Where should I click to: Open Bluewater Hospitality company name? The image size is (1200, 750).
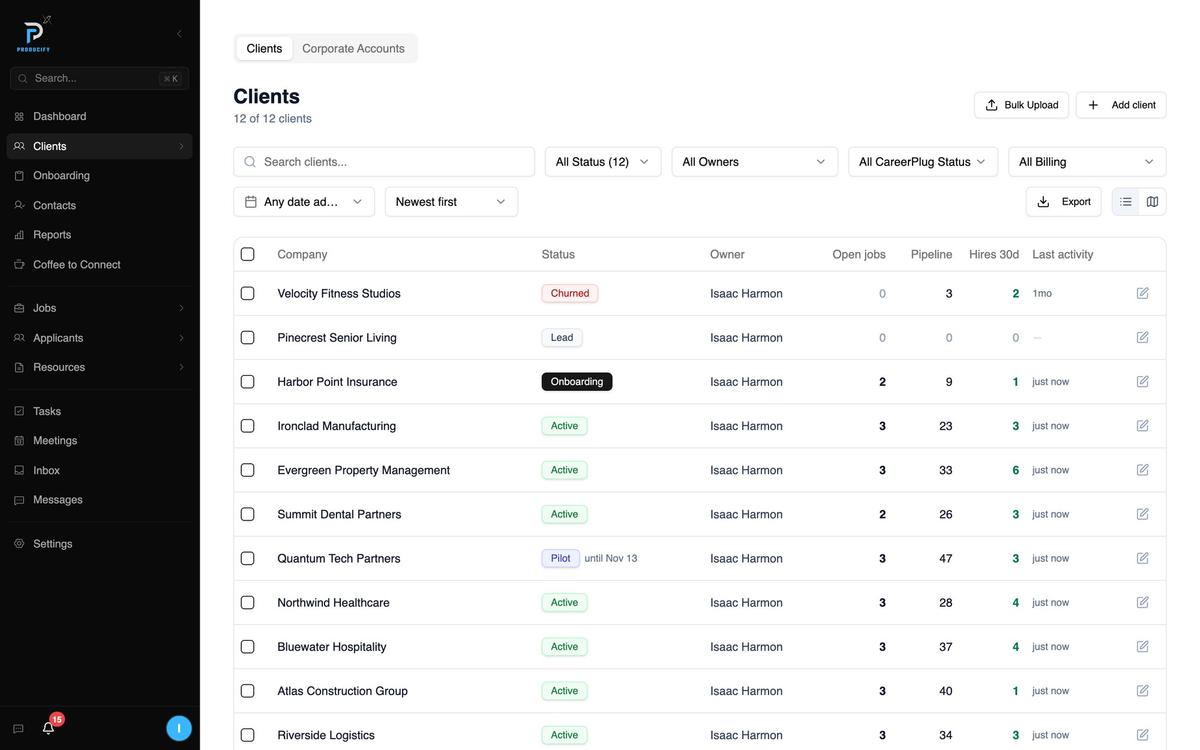(x=332, y=647)
